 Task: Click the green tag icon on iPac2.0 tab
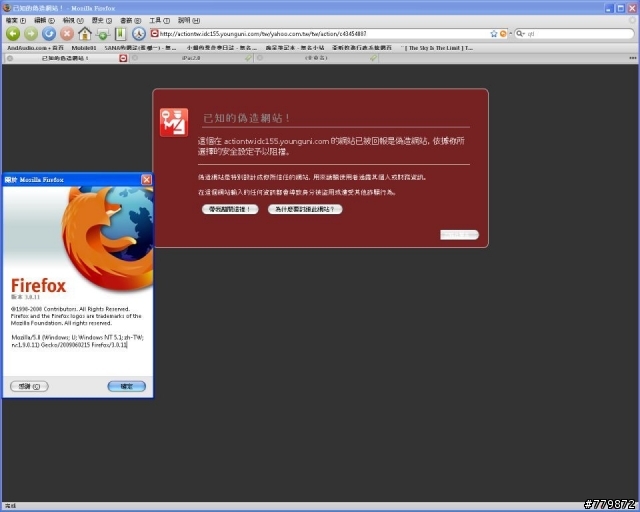pyautogui.click(x=248, y=58)
